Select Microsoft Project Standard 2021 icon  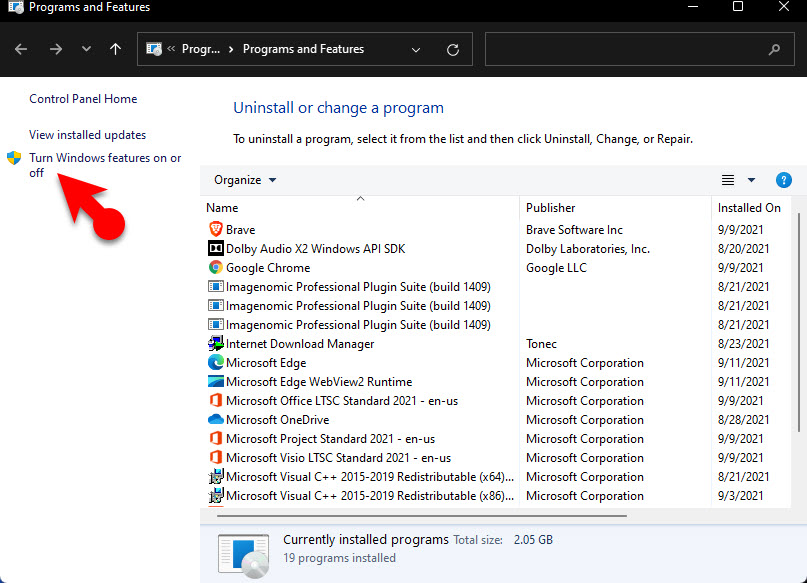pyautogui.click(x=216, y=438)
